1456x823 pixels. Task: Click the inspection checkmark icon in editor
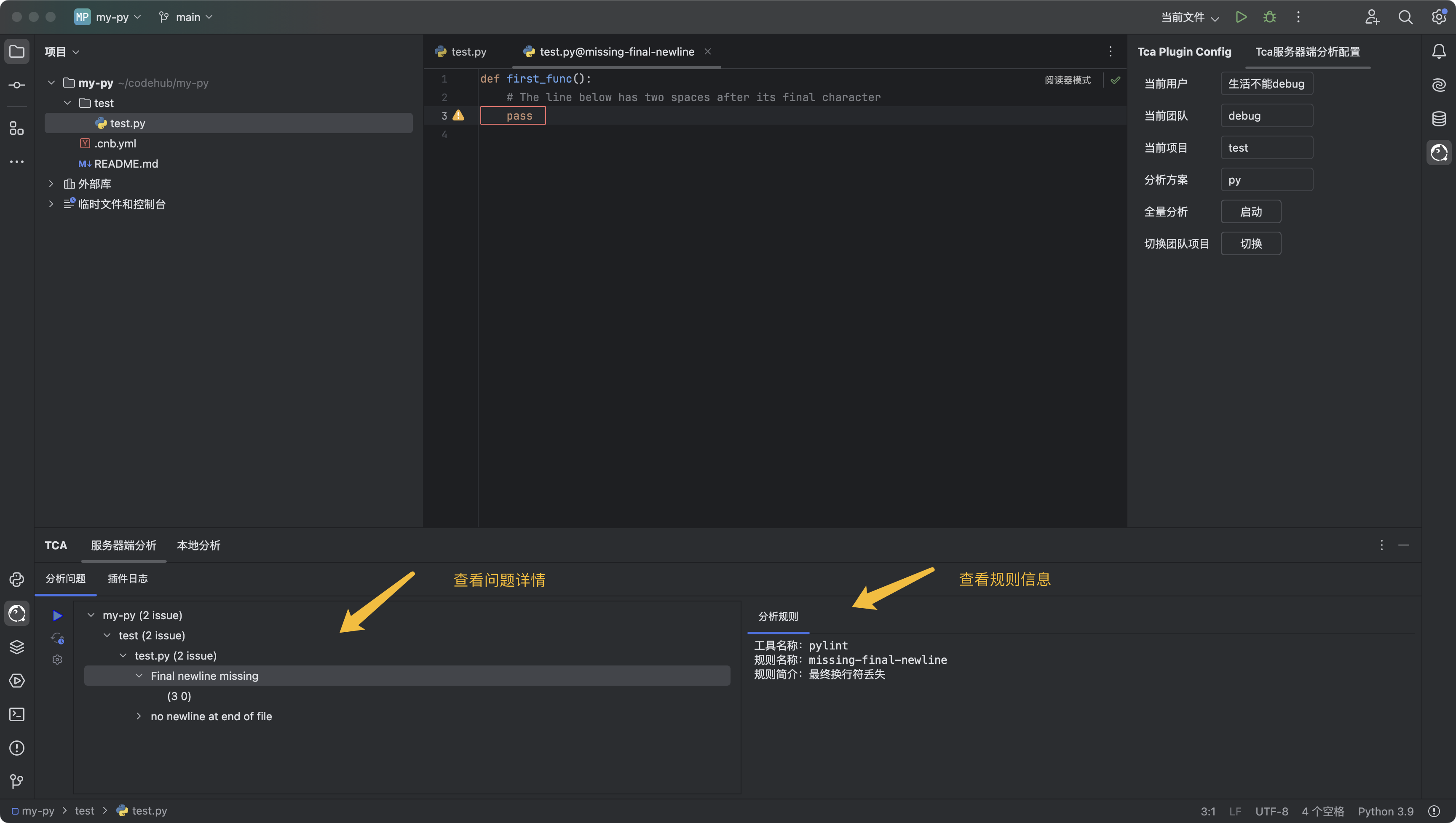1115,80
